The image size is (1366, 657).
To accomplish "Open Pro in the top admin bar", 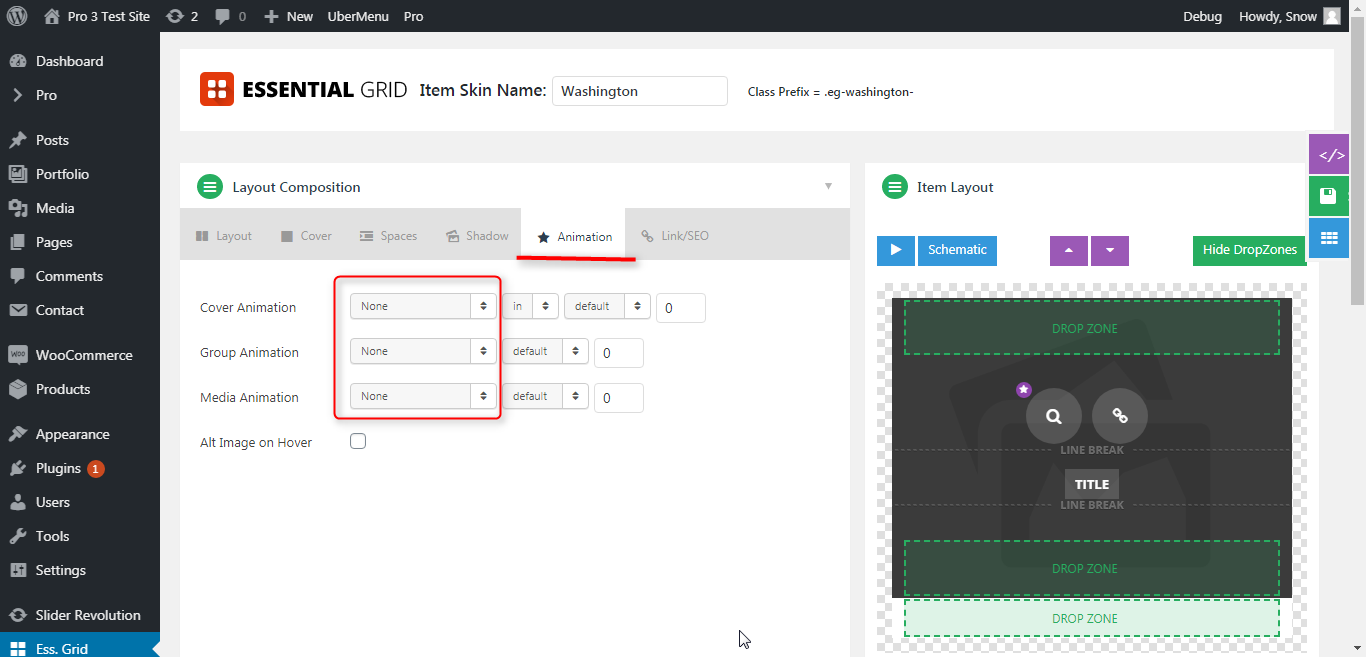I will (413, 16).
